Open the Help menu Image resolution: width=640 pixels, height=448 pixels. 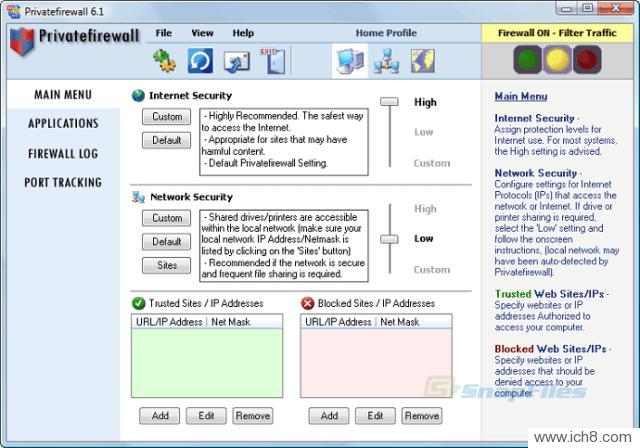click(x=243, y=33)
